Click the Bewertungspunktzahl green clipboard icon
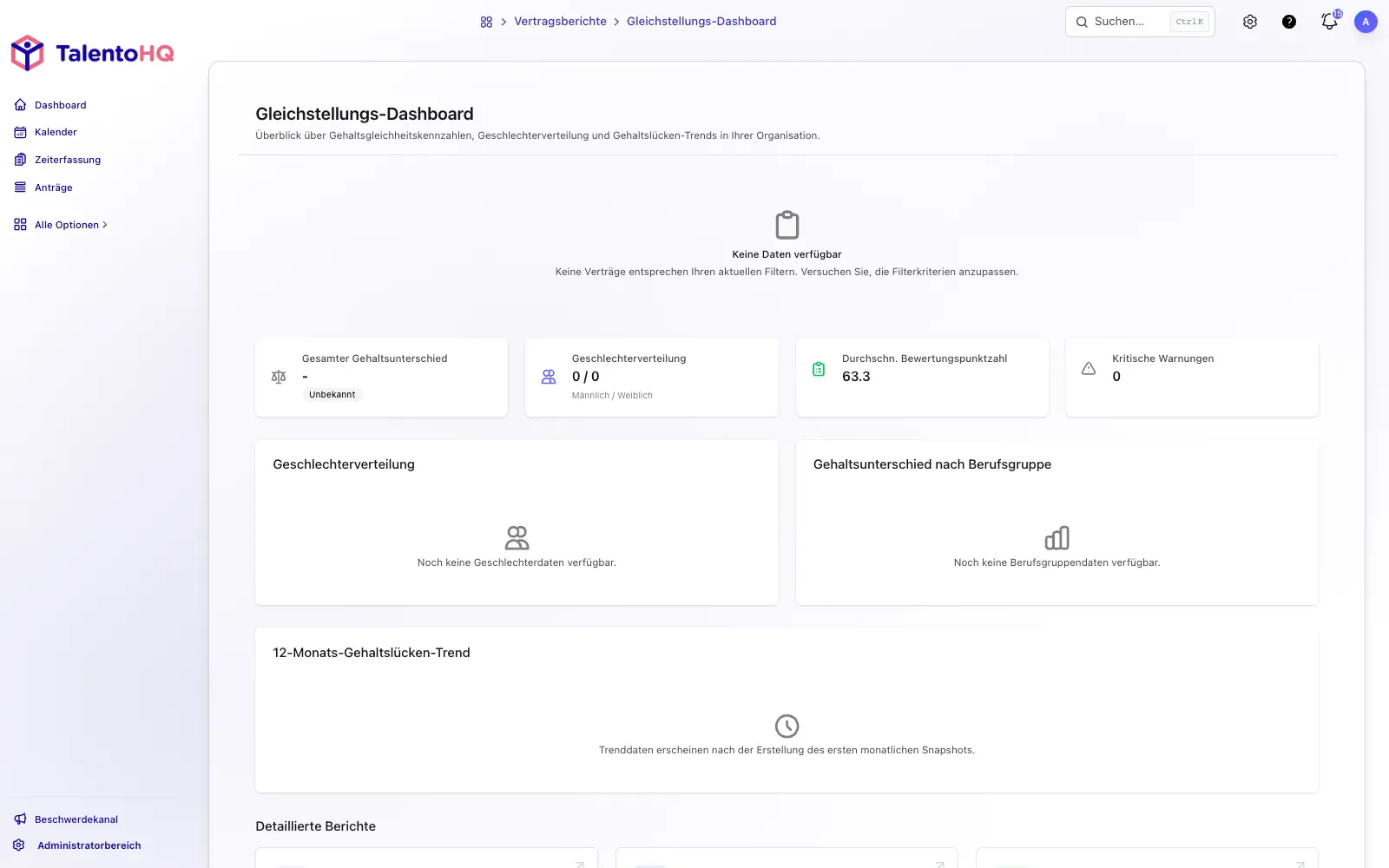 point(819,369)
